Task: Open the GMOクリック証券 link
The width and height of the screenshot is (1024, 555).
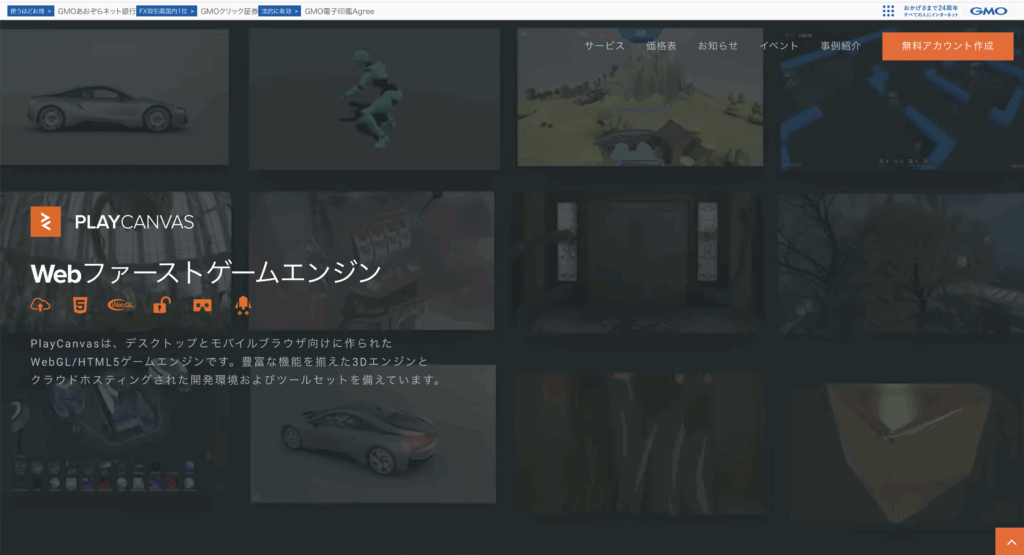Action: [229, 11]
